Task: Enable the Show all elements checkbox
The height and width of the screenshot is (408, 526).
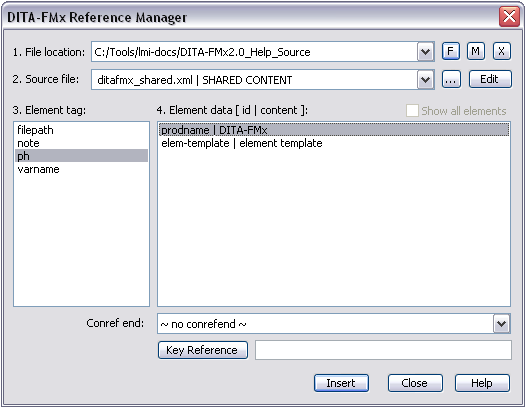Action: point(412,111)
